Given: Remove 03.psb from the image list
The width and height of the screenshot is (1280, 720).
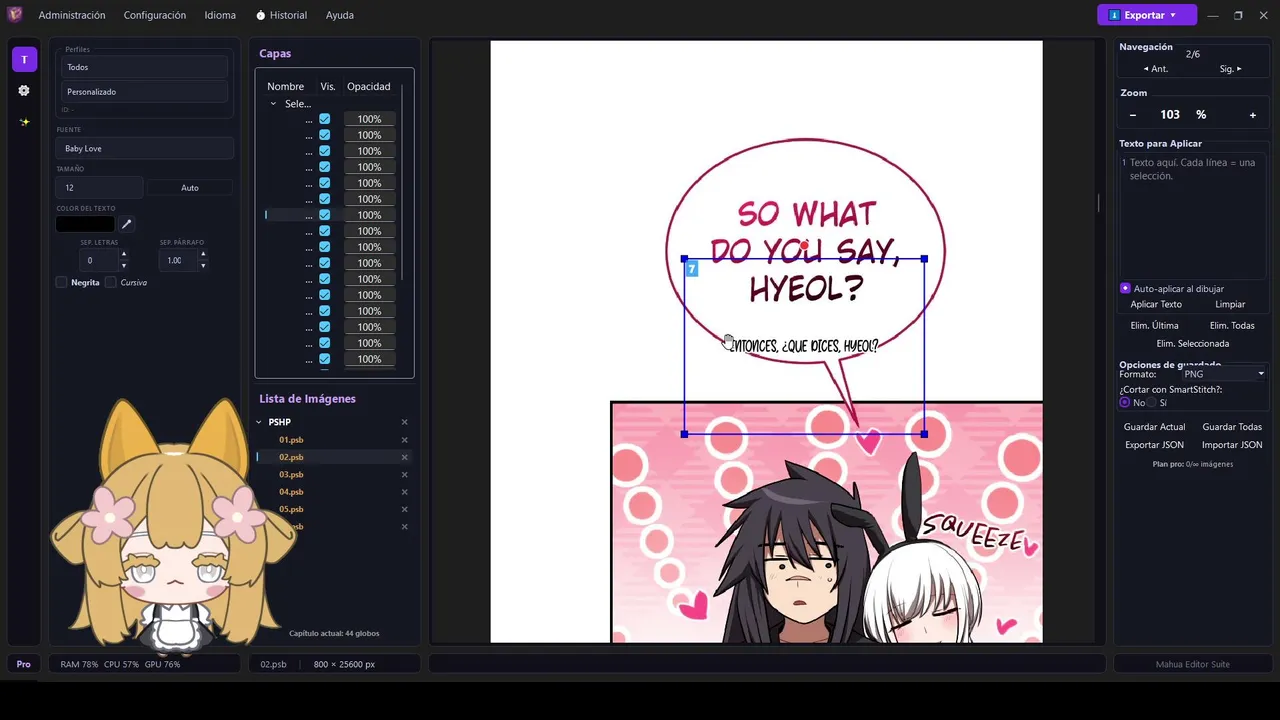Looking at the screenshot, I should point(405,474).
